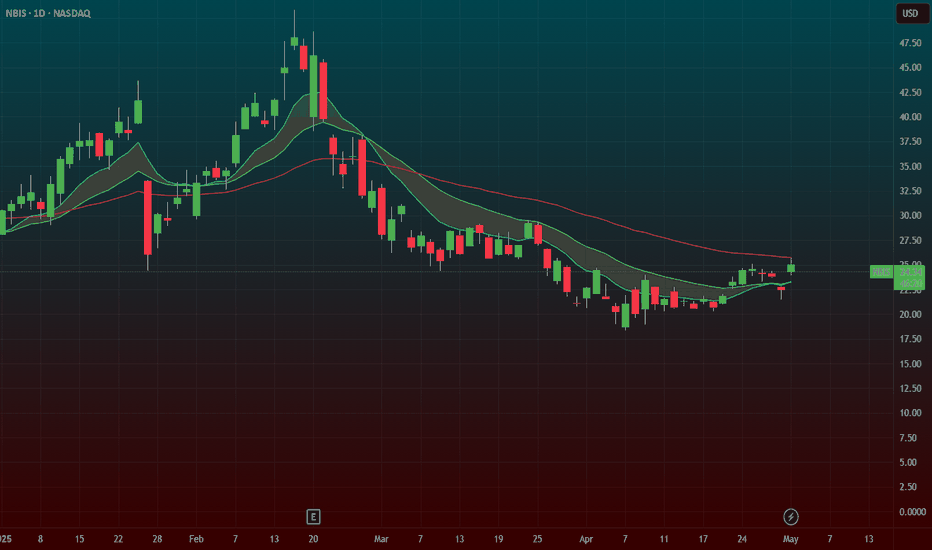The width and height of the screenshot is (932, 550).
Task: Click the lightning bolt event icon
Action: click(x=791, y=517)
